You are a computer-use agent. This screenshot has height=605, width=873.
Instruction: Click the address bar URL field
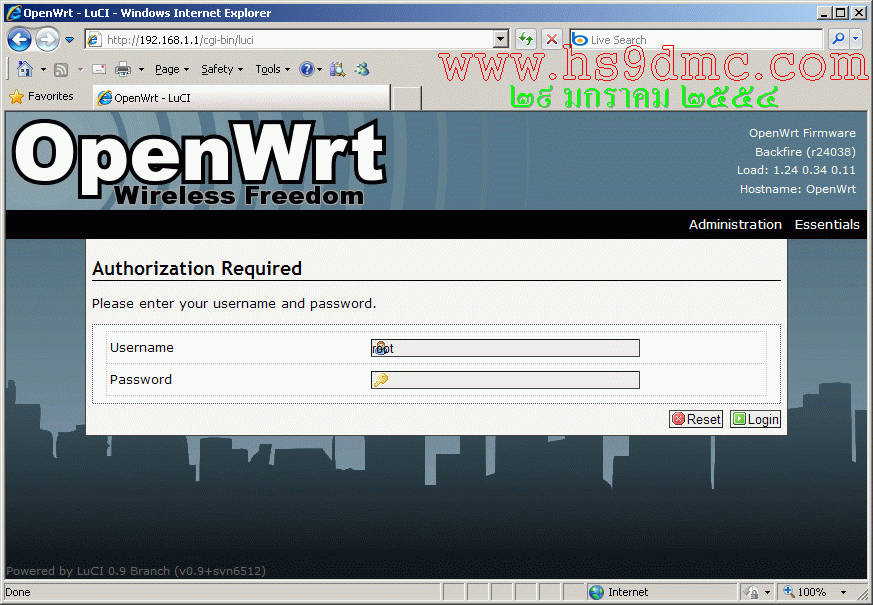pos(290,40)
